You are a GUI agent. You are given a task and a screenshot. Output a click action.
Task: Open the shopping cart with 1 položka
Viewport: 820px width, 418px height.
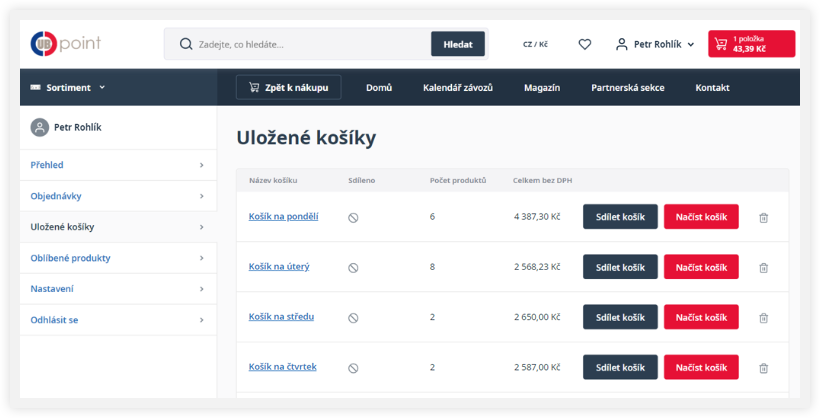(751, 44)
